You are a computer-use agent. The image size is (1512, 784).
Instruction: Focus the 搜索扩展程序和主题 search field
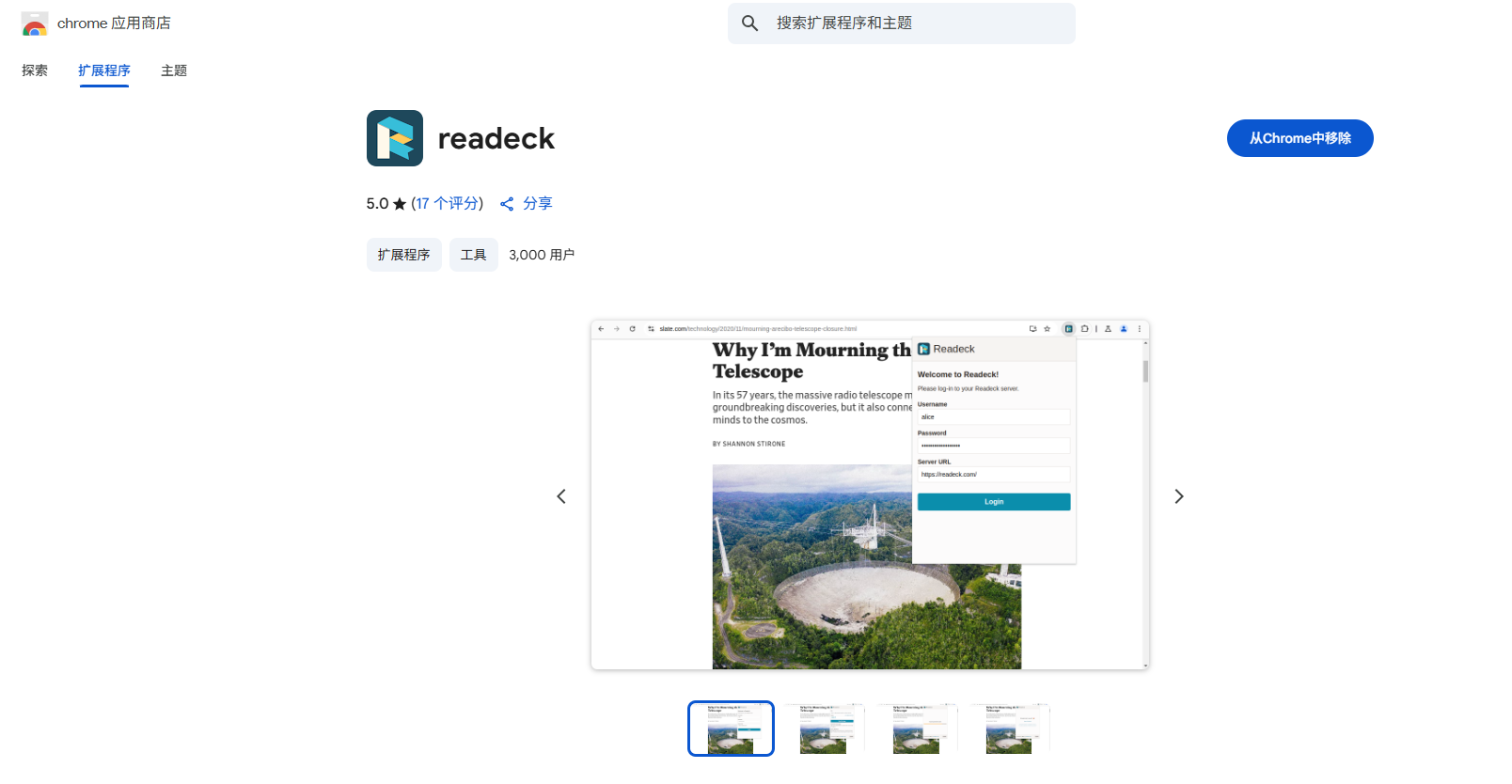(902, 24)
